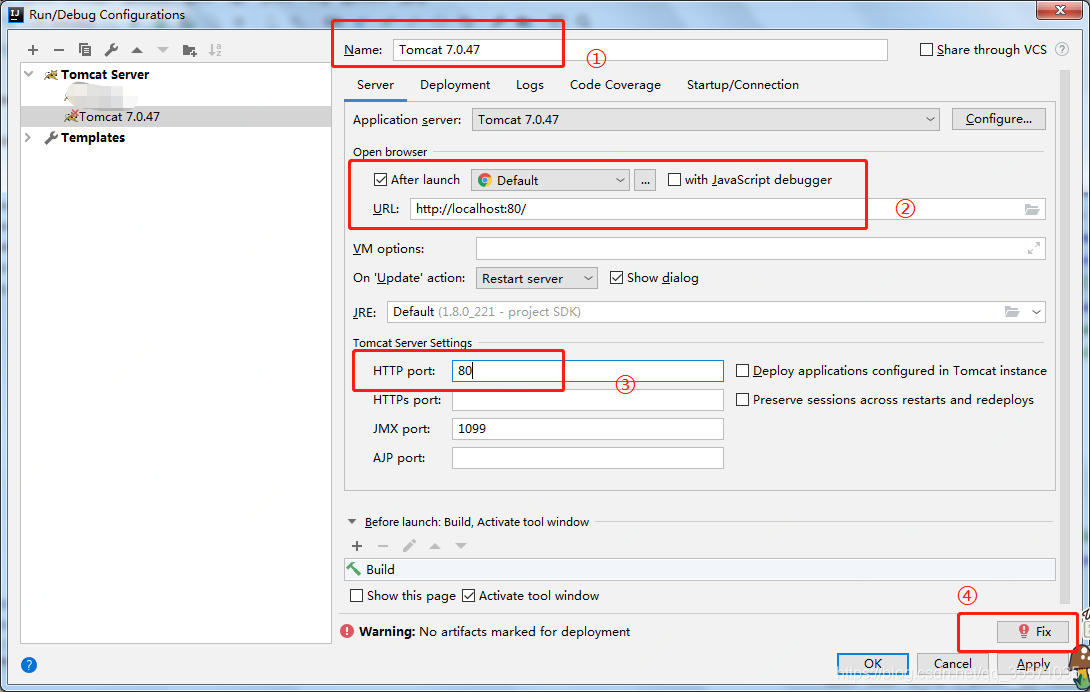The width and height of the screenshot is (1090, 692).
Task: Open On 'Update' action Restart server dropdown
Action: (x=537, y=278)
